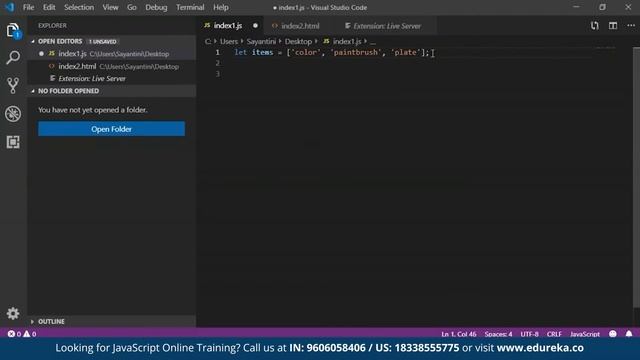Viewport: 640px width, 360px height.
Task: Click Sayantini in the breadcrumb path
Action: [261, 41]
